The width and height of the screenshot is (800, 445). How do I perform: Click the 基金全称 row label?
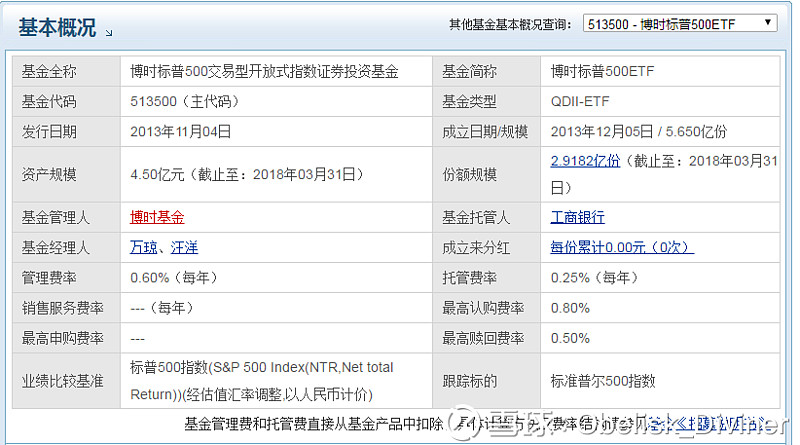tap(49, 71)
